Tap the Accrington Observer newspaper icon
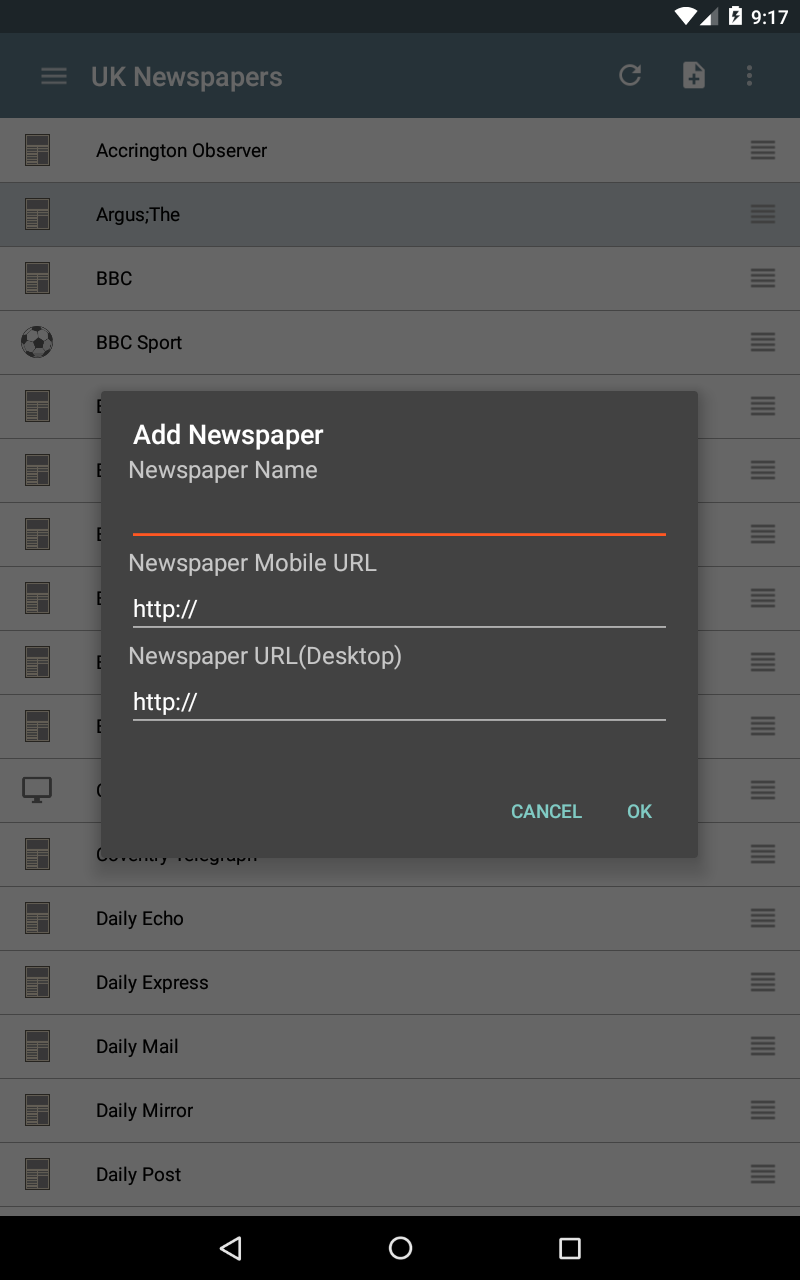The width and height of the screenshot is (800, 1280). click(x=37, y=150)
